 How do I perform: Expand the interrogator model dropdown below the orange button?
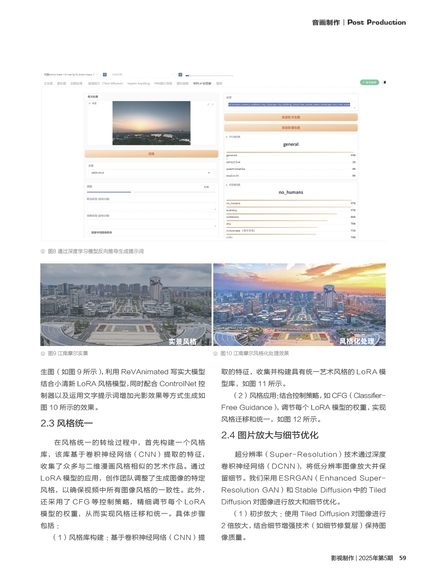point(151,172)
